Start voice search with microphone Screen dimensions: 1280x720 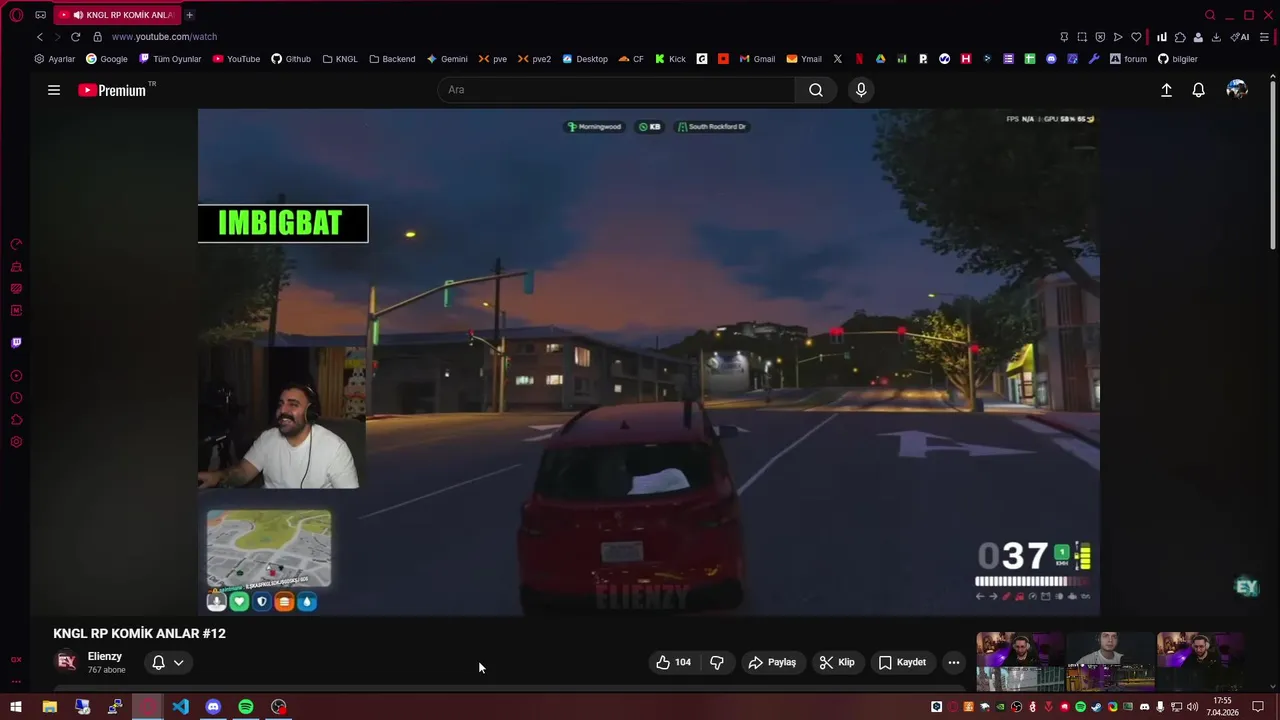pos(861,90)
